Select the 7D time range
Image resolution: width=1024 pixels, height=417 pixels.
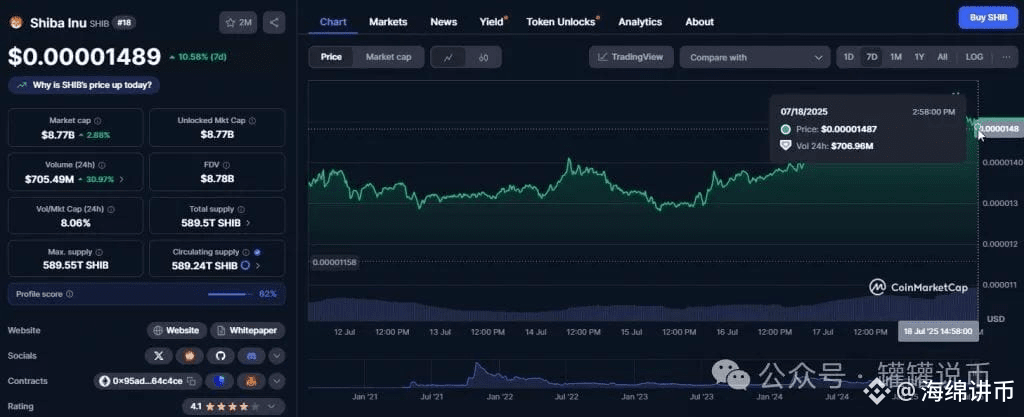[x=871, y=57]
